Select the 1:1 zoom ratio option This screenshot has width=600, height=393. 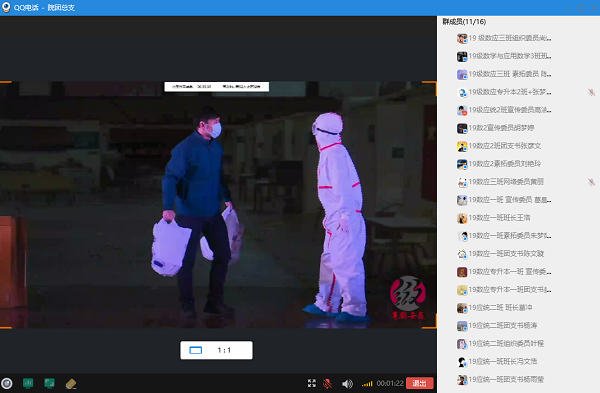[224, 350]
